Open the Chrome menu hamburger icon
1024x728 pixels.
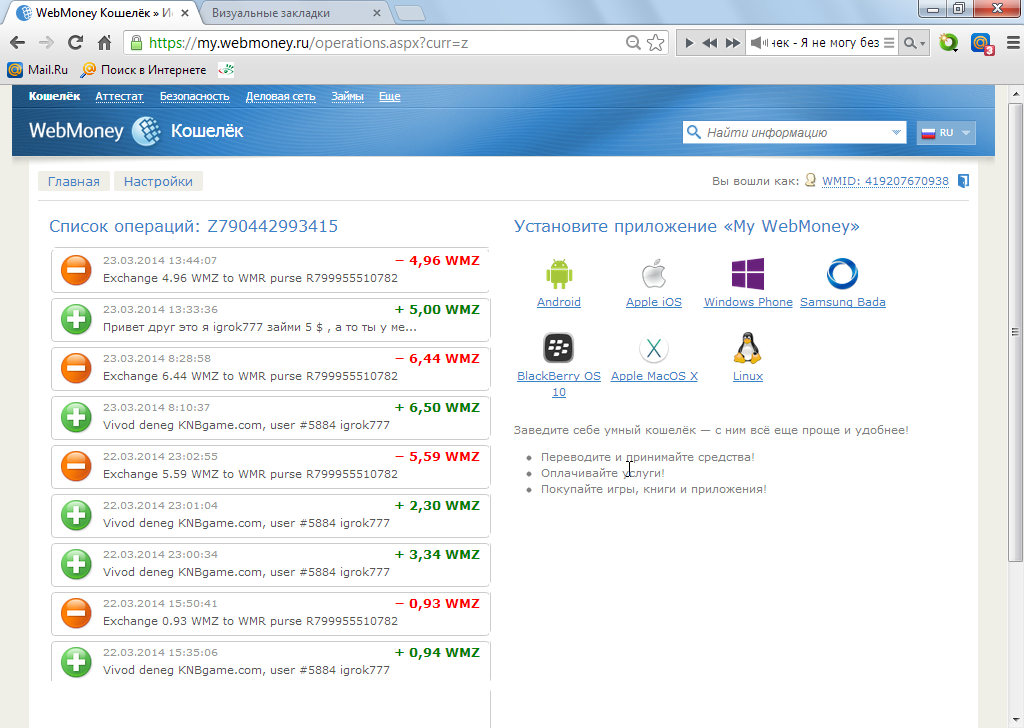tap(1013, 42)
